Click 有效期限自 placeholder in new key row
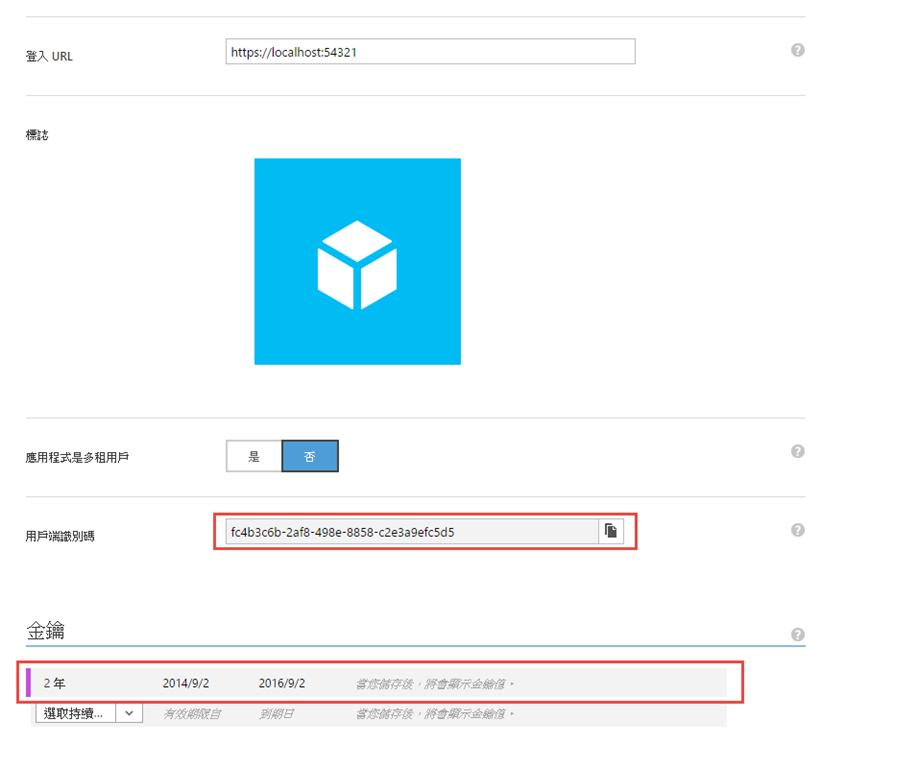The height and width of the screenshot is (768, 918). point(191,714)
